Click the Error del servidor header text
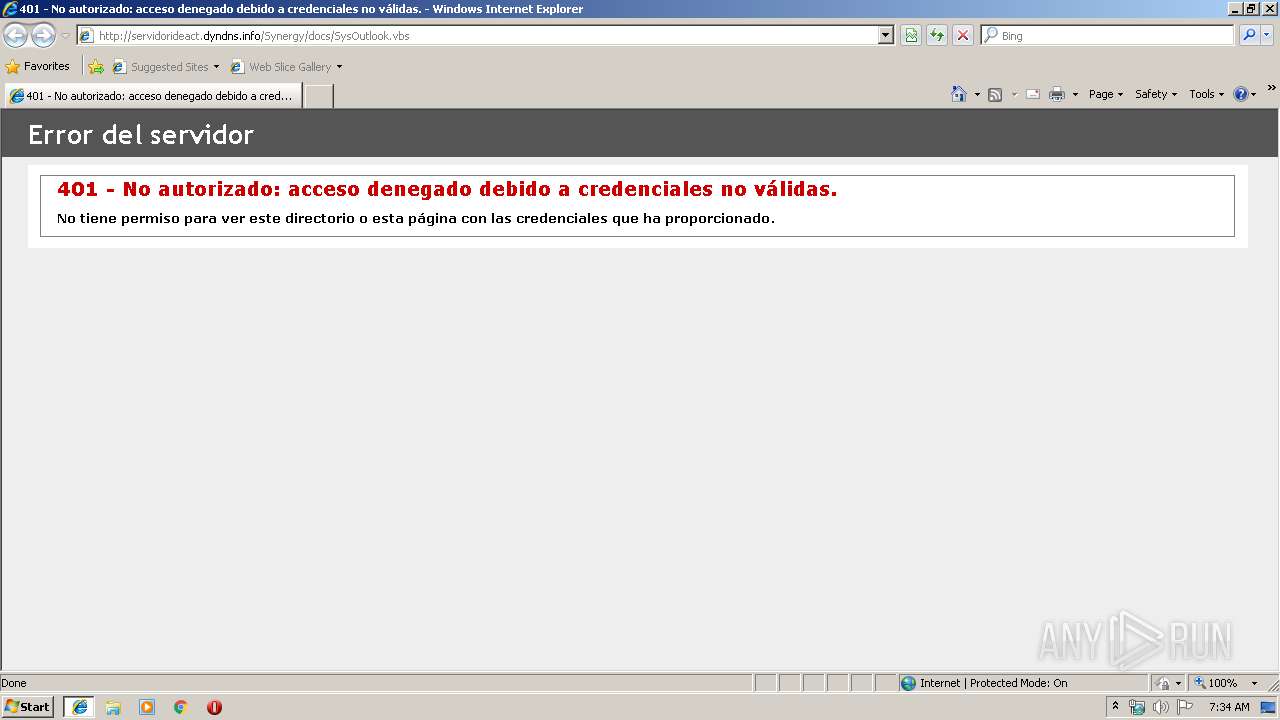 [x=141, y=134]
